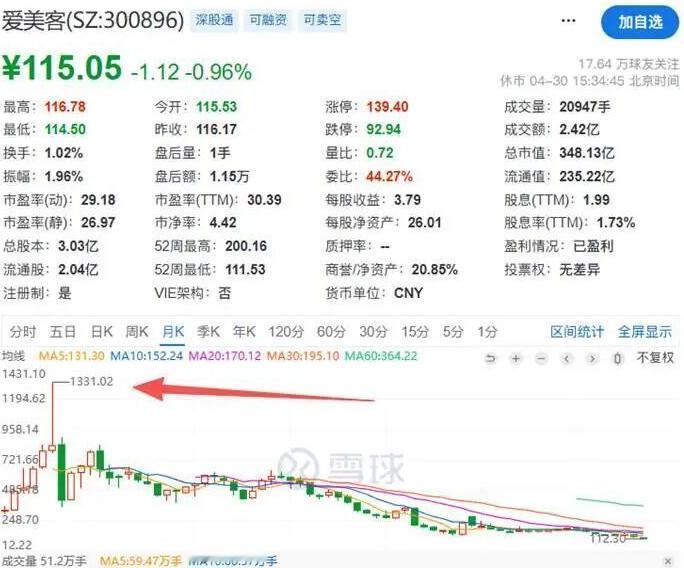The width and height of the screenshot is (684, 568).
Task: Click the MA30:195.10 indicator
Action: pyautogui.click(x=303, y=356)
